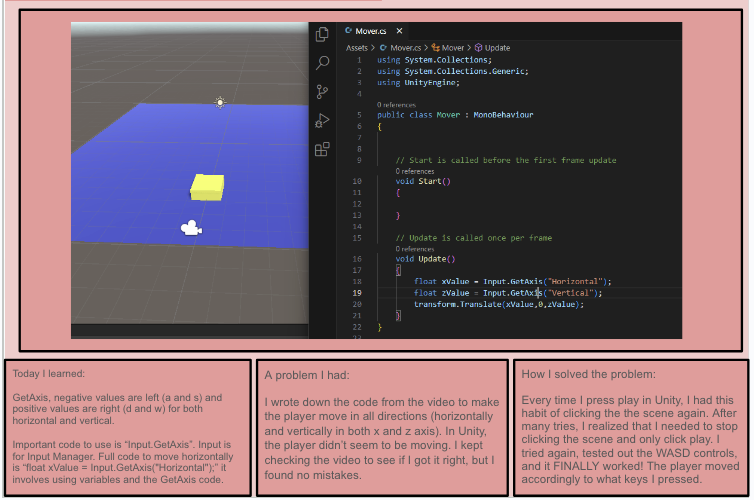Select the camera gizmo in scene view
The image size is (754, 500).
click(x=191, y=228)
